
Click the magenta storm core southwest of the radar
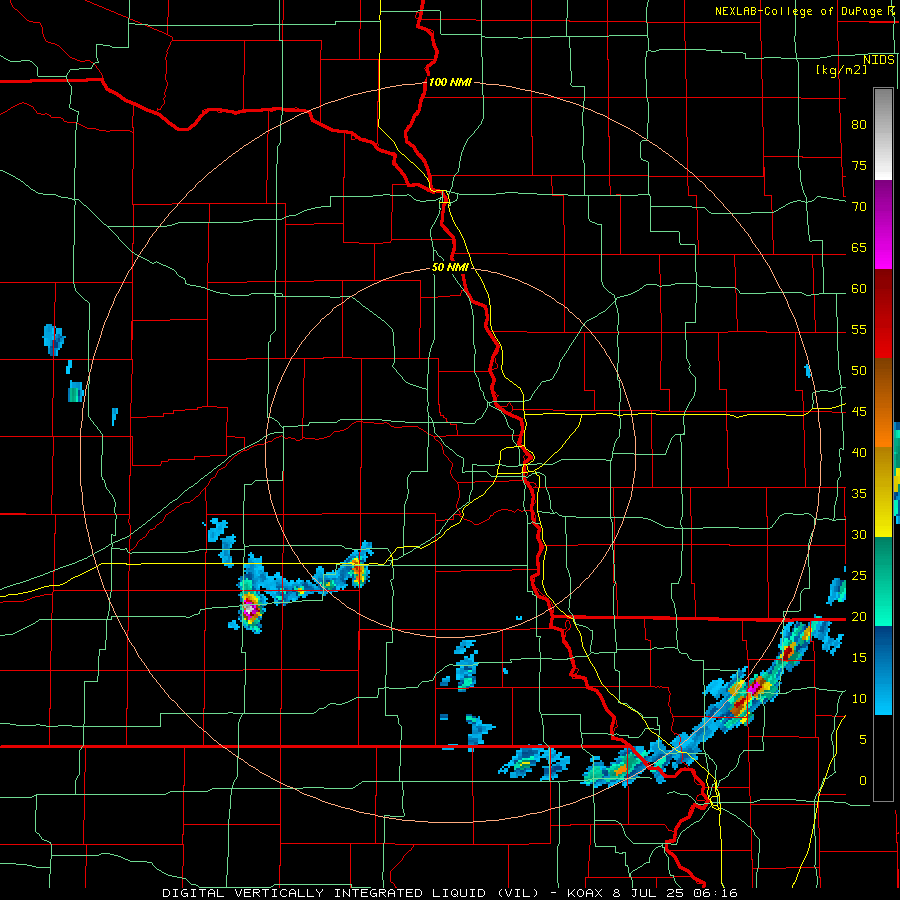pyautogui.click(x=249, y=610)
